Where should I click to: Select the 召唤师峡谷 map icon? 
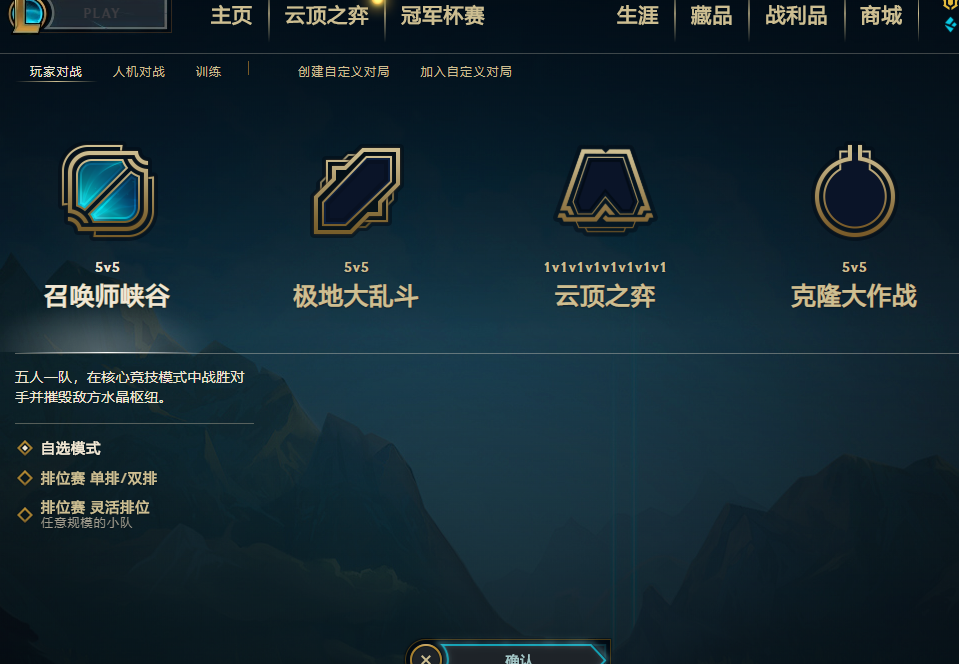point(108,191)
